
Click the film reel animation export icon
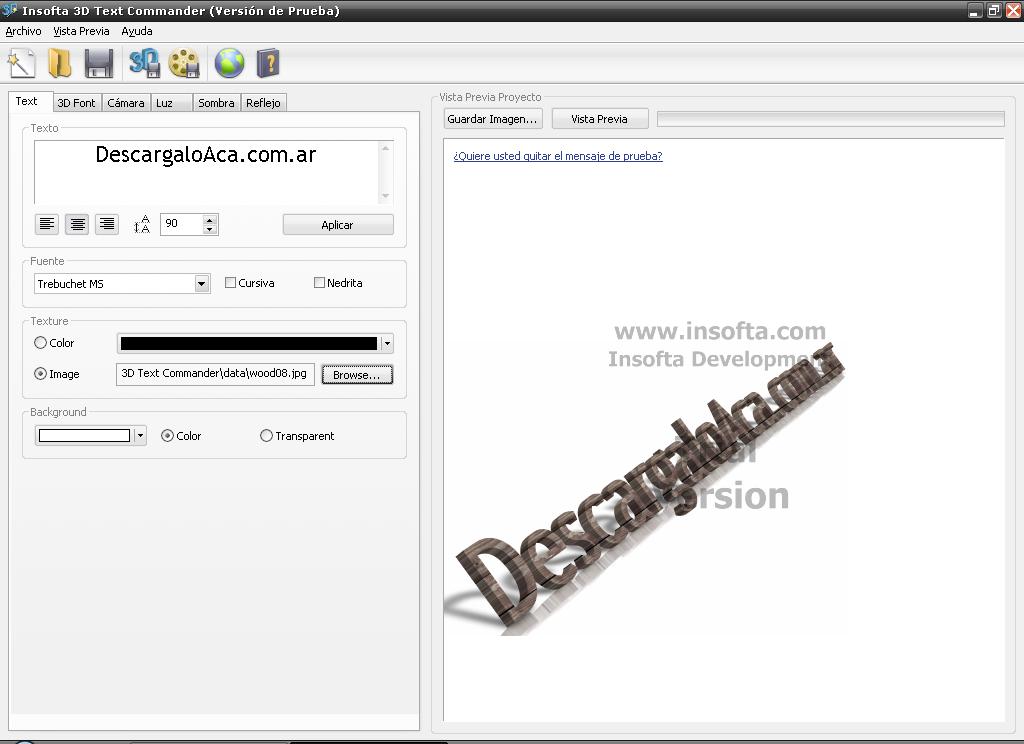point(184,63)
